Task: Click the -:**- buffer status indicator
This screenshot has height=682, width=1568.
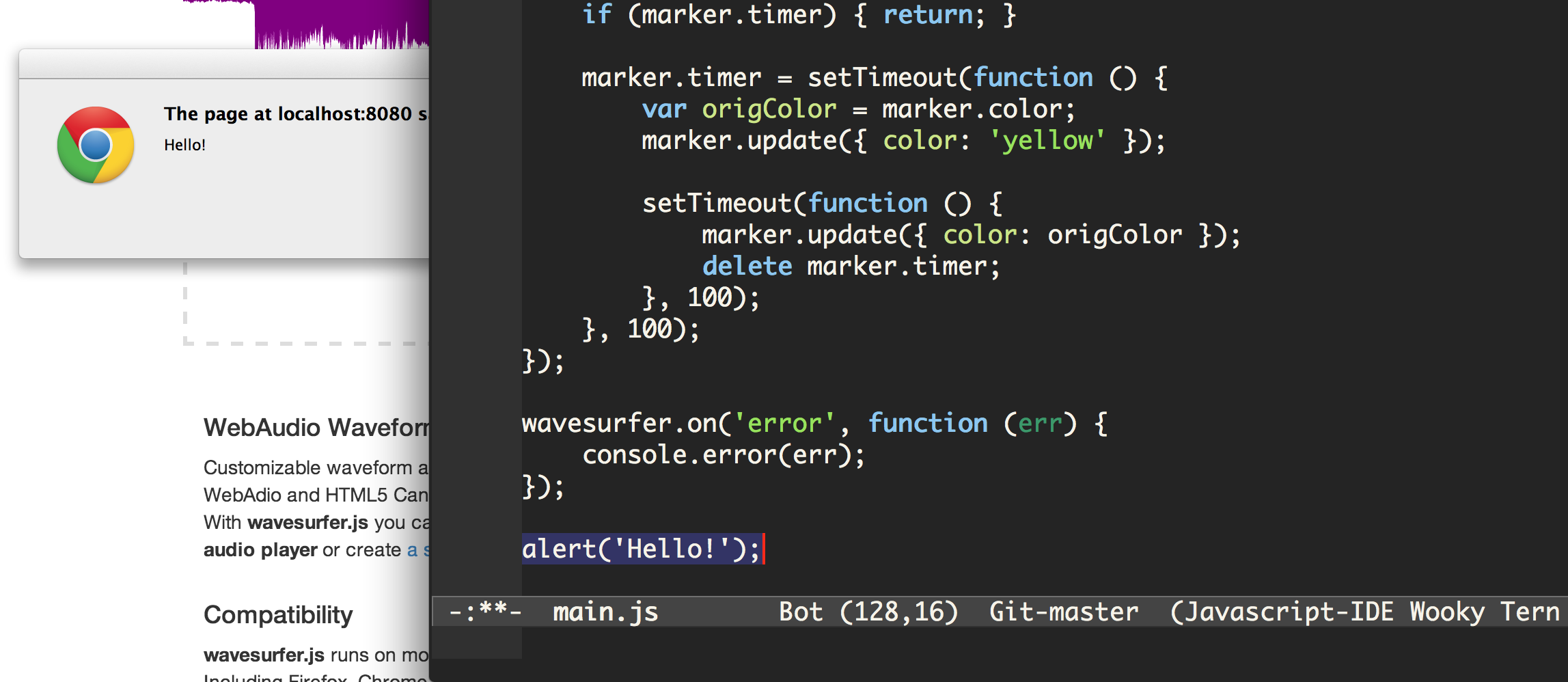Action: coord(485,612)
